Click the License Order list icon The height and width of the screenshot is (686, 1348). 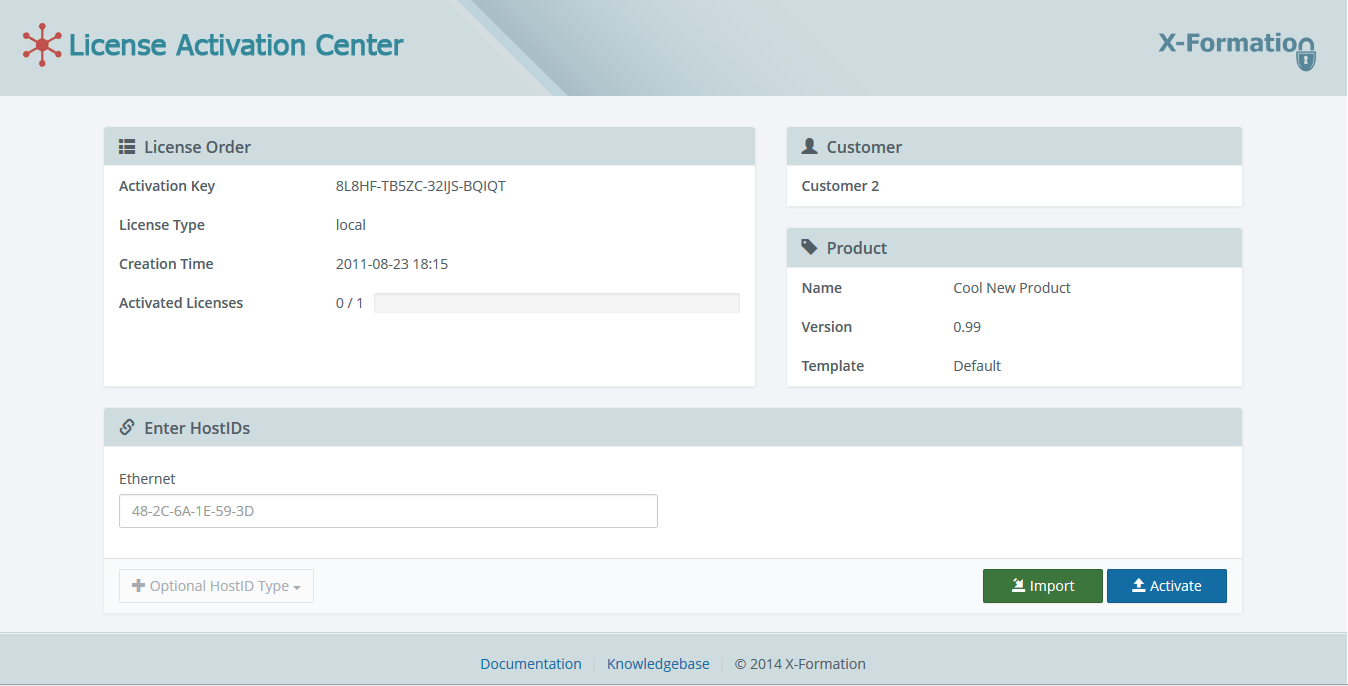pyautogui.click(x=127, y=147)
